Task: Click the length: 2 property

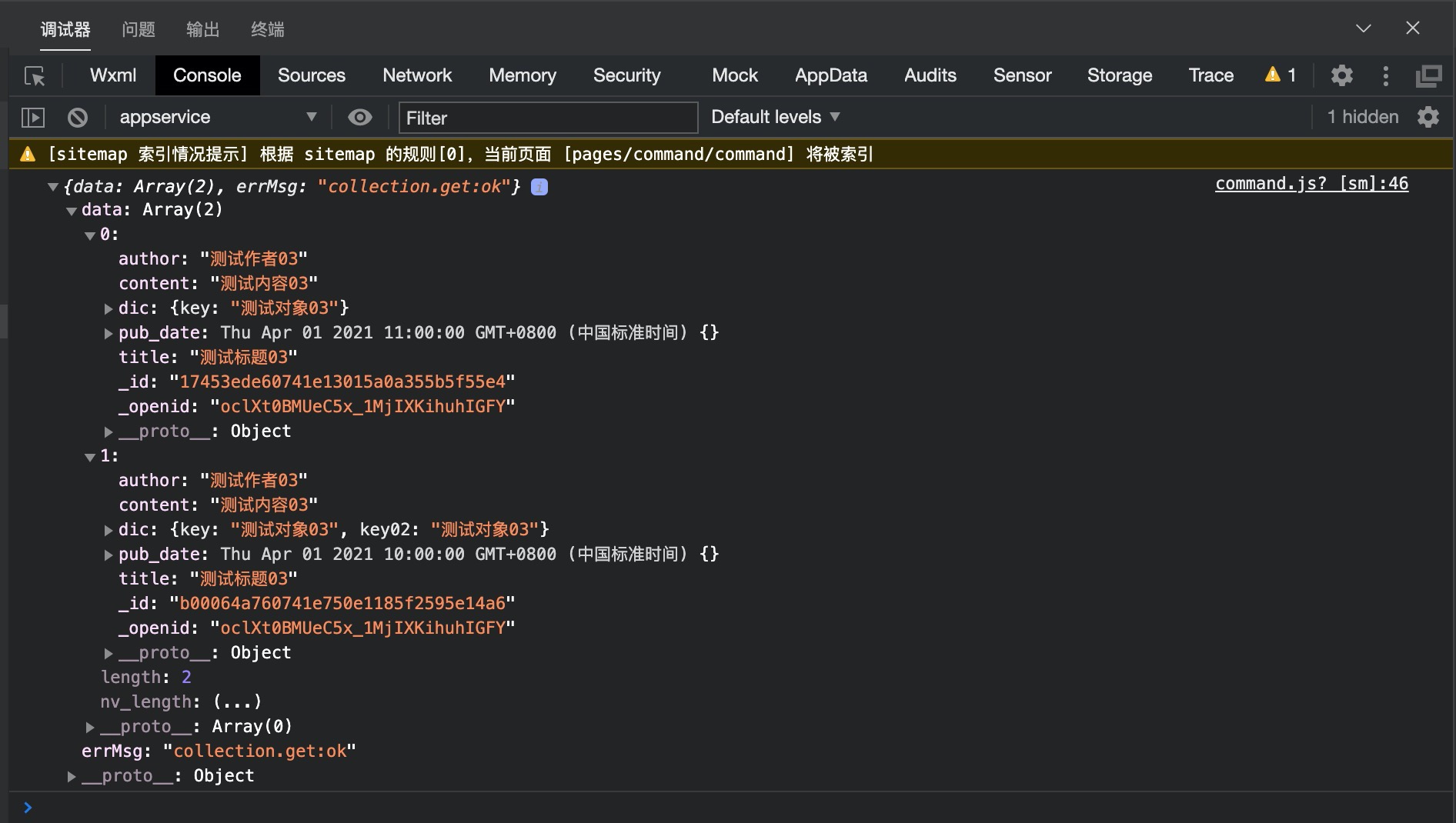Action: 146,678
